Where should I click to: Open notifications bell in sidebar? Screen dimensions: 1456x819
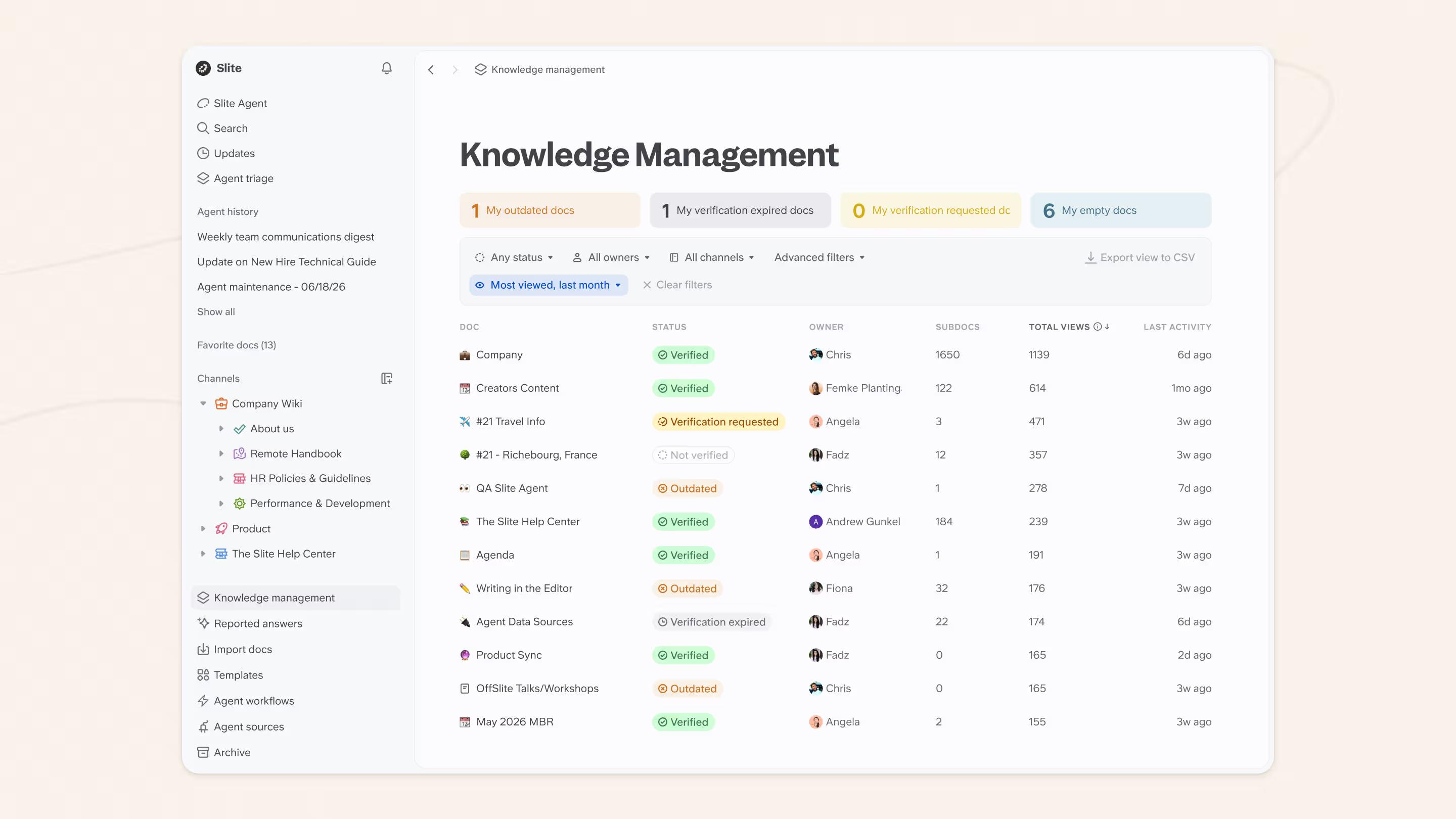pos(387,68)
